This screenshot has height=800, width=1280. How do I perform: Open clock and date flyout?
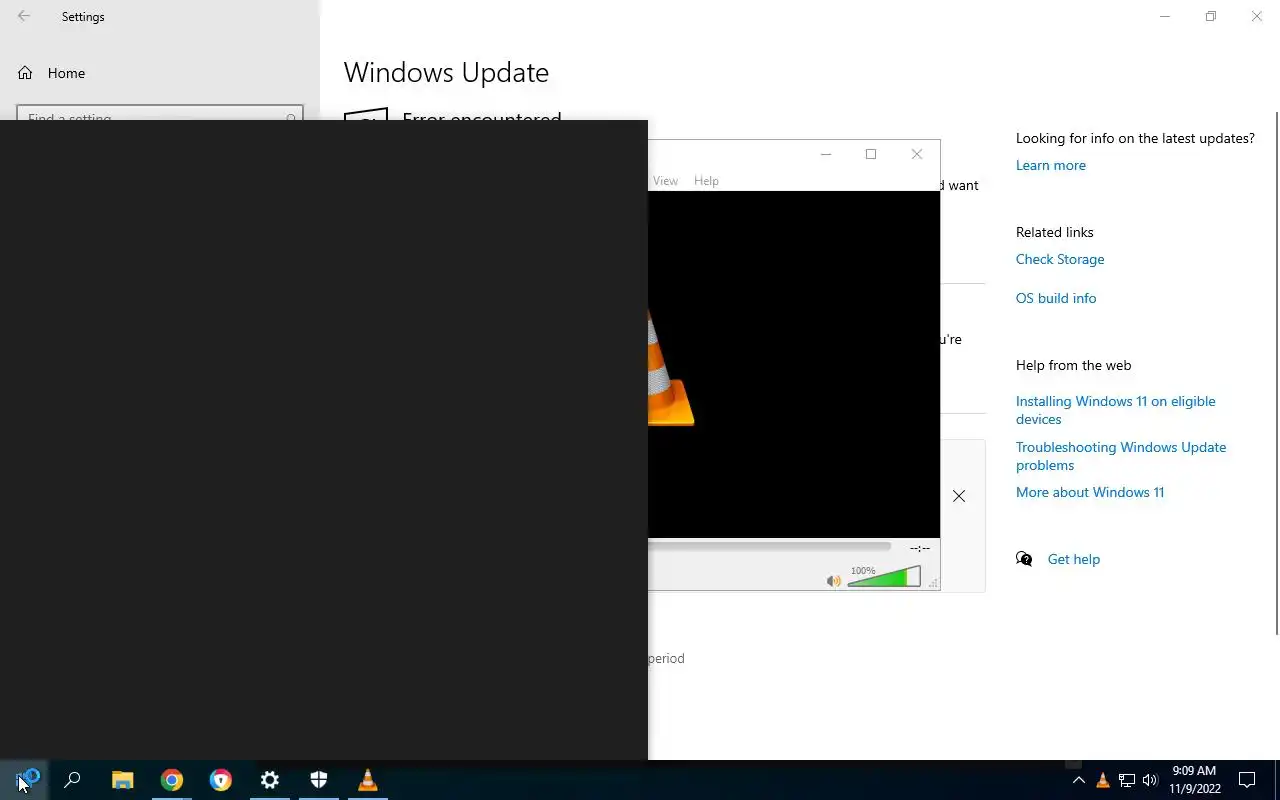pyautogui.click(x=1195, y=780)
